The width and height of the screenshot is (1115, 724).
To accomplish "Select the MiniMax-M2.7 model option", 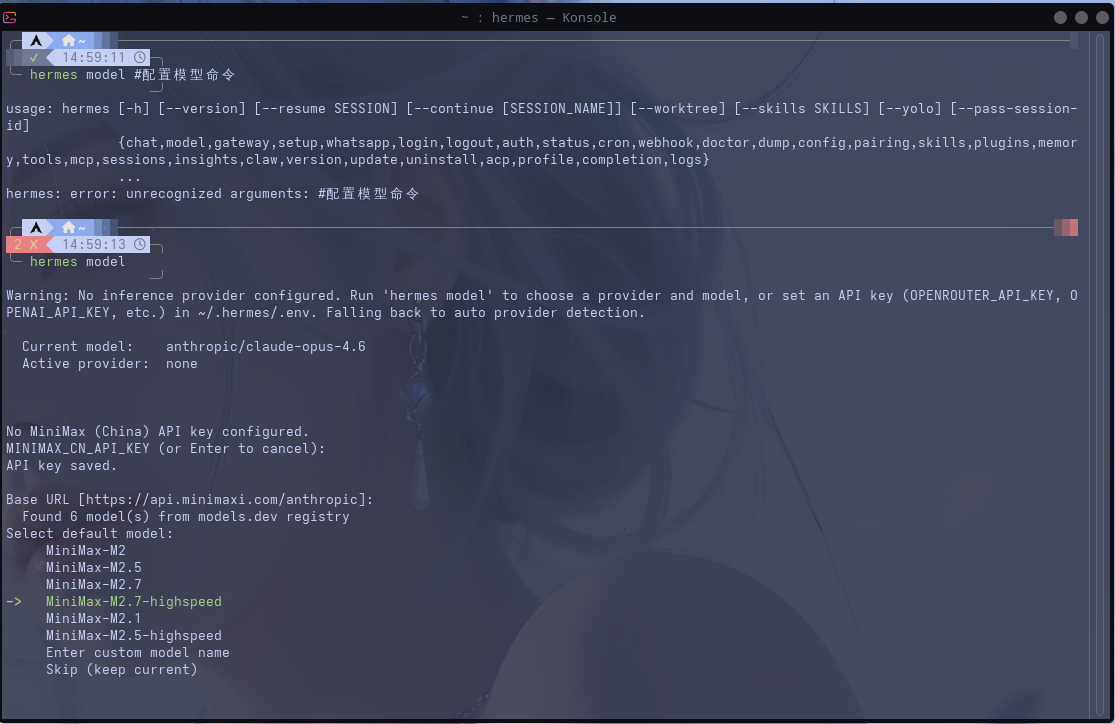I will pos(94,585).
